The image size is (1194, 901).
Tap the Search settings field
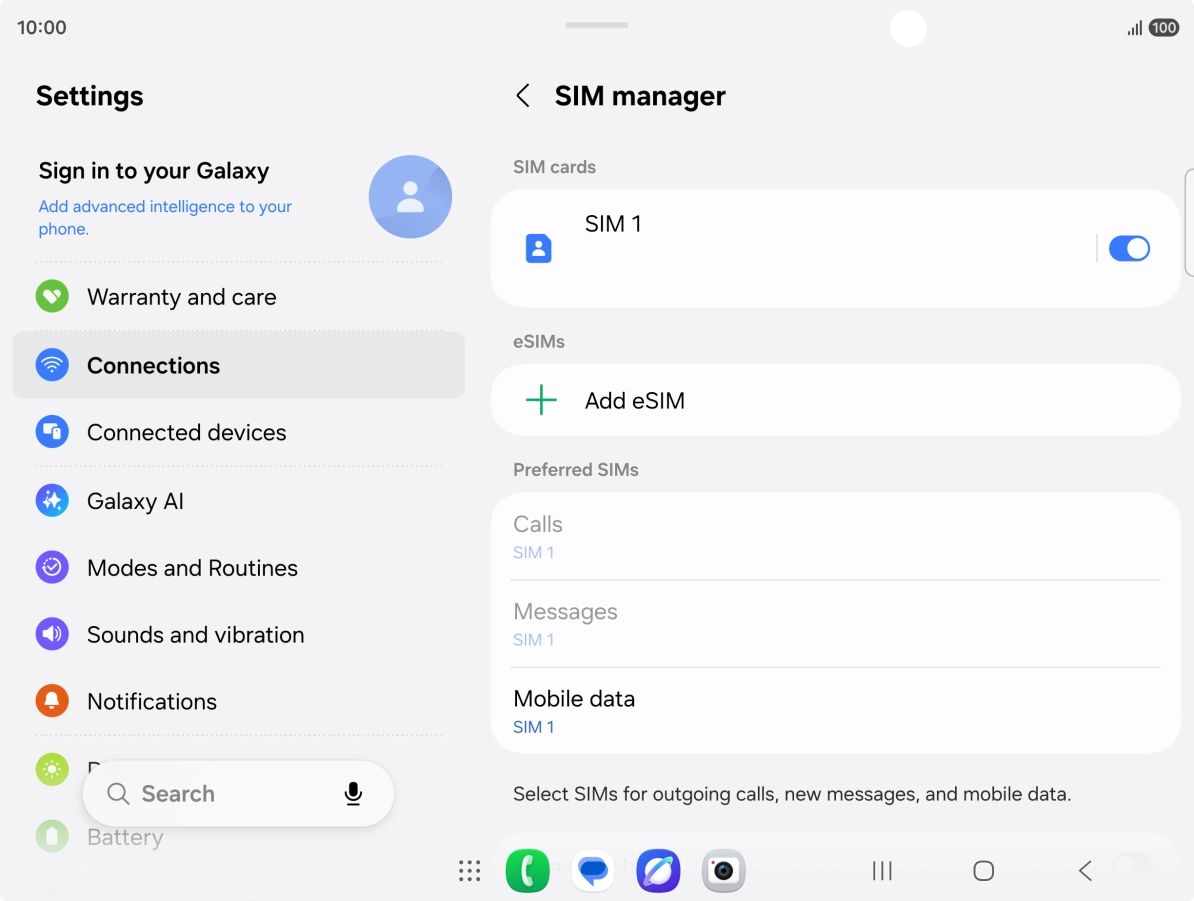[238, 794]
